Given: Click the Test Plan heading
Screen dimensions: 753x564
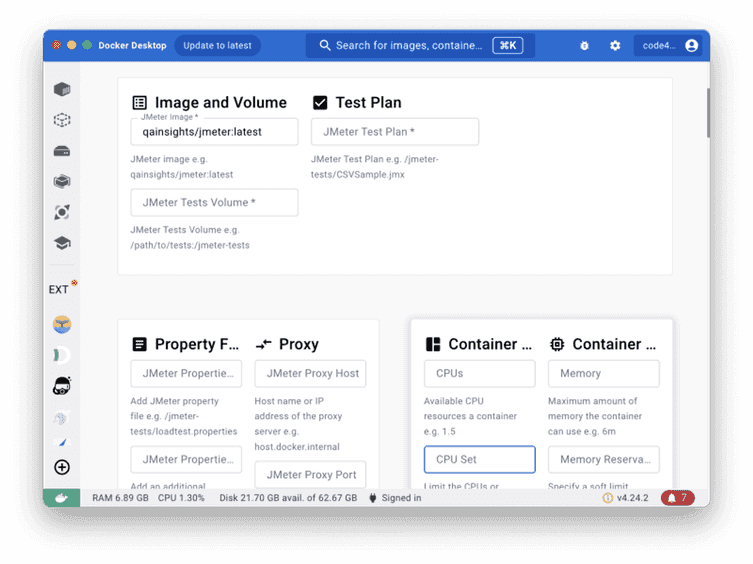Looking at the screenshot, I should [x=368, y=103].
